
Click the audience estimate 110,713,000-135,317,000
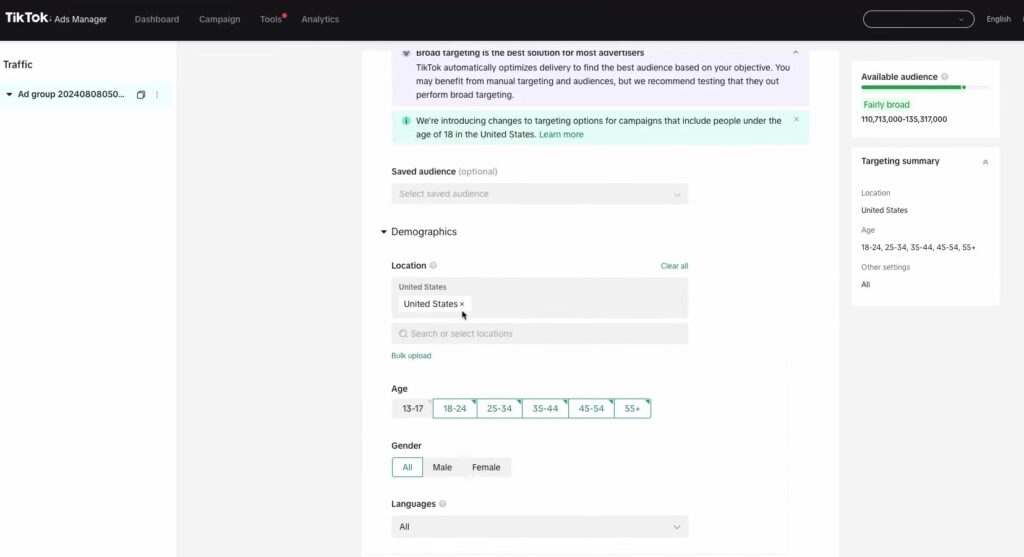[x=904, y=119]
